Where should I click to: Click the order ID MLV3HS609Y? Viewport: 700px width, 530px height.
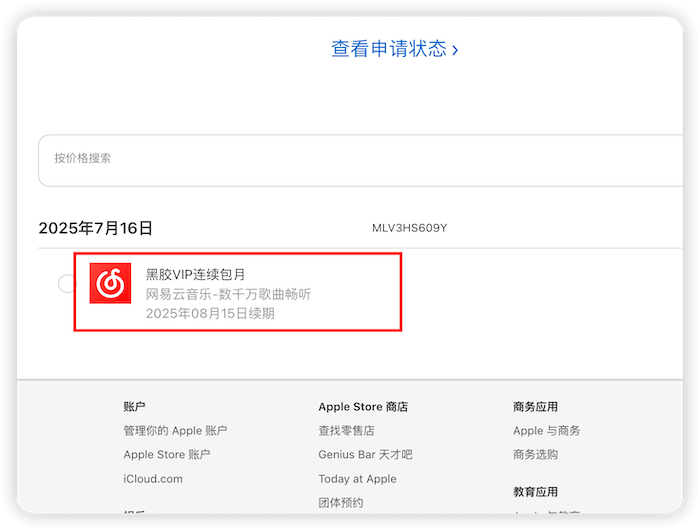(409, 228)
